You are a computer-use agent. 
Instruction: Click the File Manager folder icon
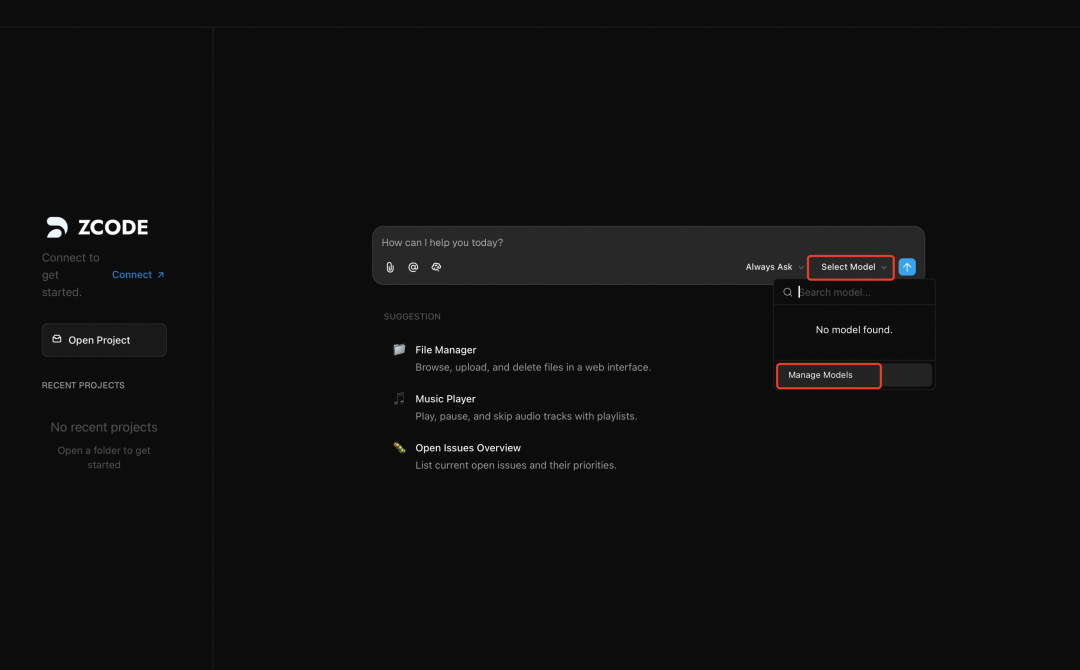coord(399,350)
